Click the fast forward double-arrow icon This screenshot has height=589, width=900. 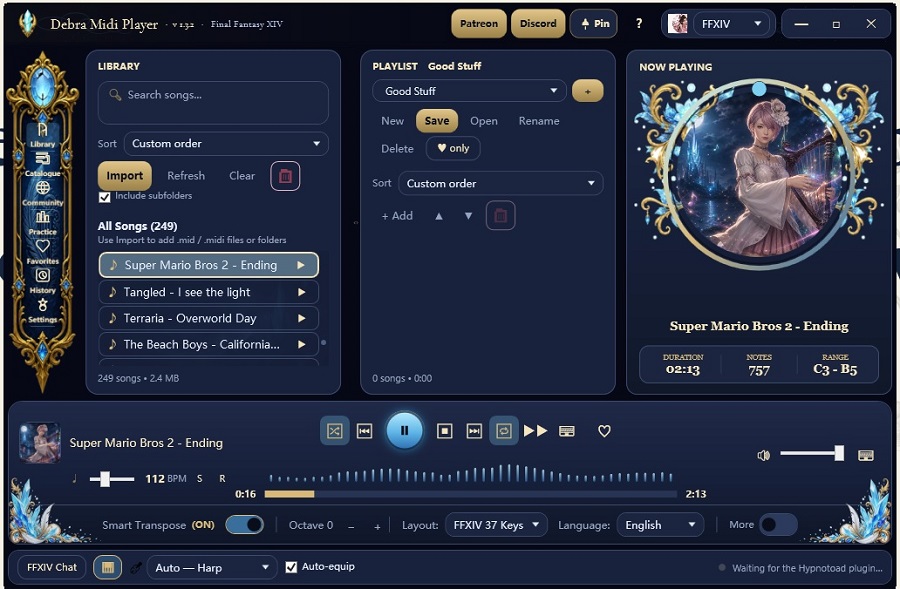[536, 431]
